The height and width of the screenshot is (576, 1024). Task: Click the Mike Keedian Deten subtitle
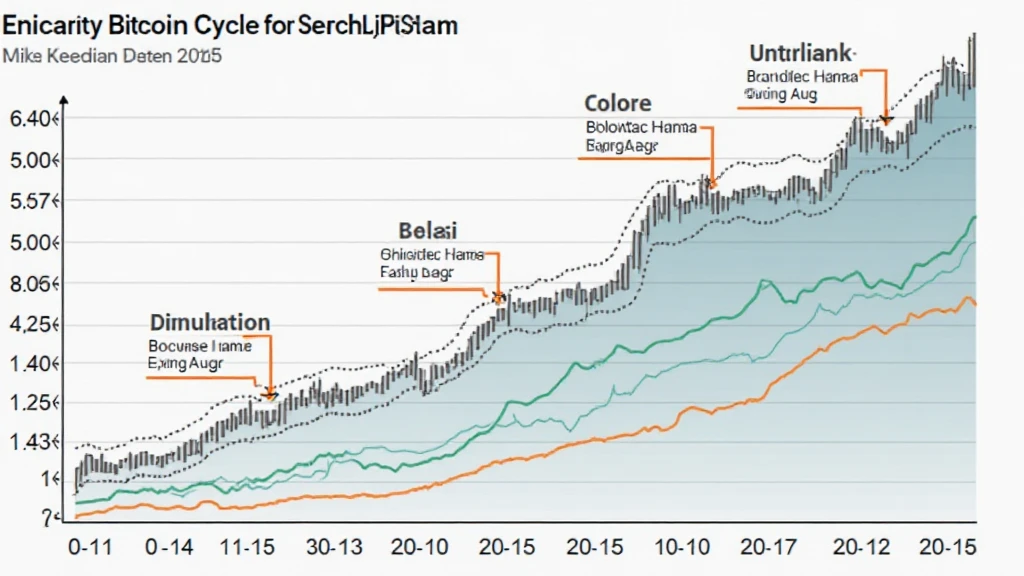point(112,57)
